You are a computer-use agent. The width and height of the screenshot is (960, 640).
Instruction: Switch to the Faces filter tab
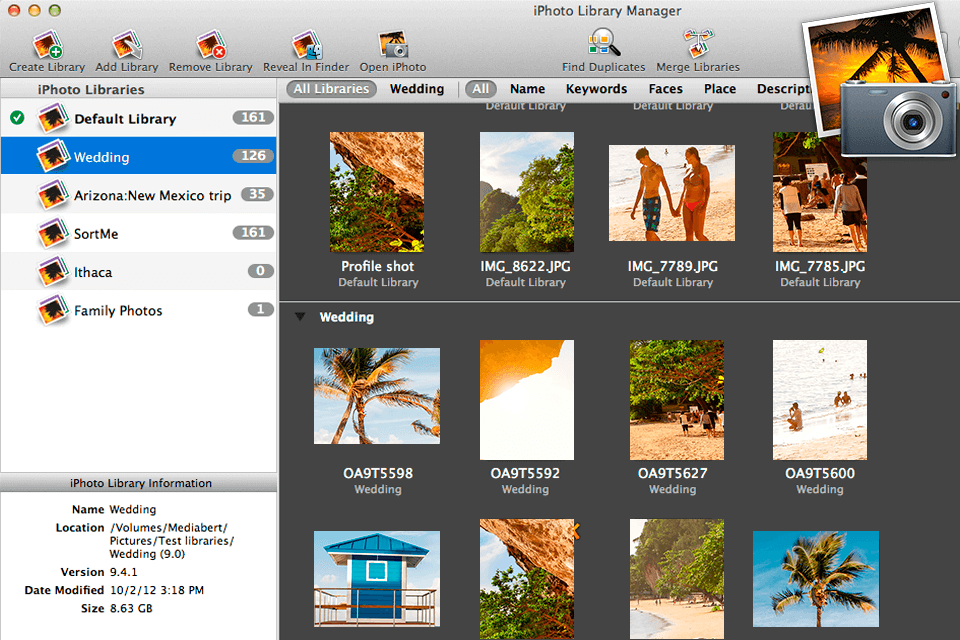(665, 89)
